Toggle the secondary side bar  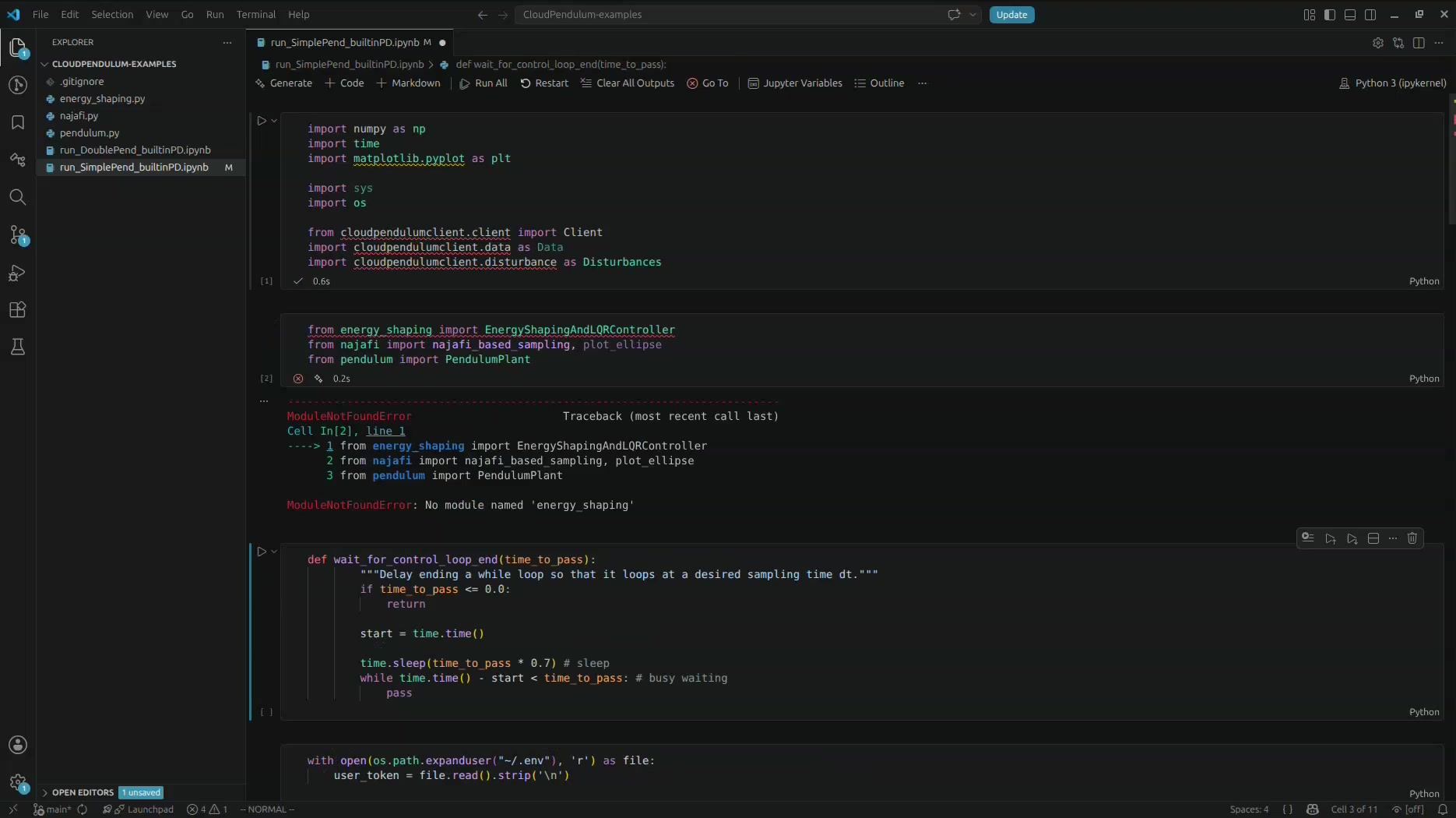tap(1370, 15)
